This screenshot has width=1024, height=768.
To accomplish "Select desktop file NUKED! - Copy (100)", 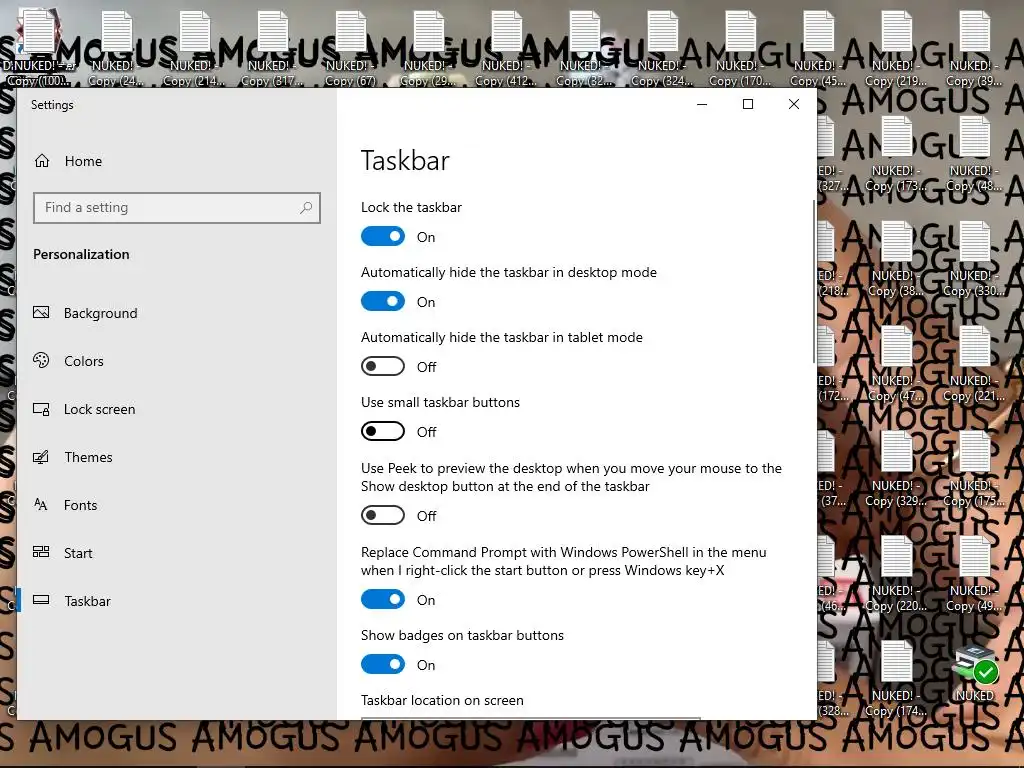I will tap(39, 48).
